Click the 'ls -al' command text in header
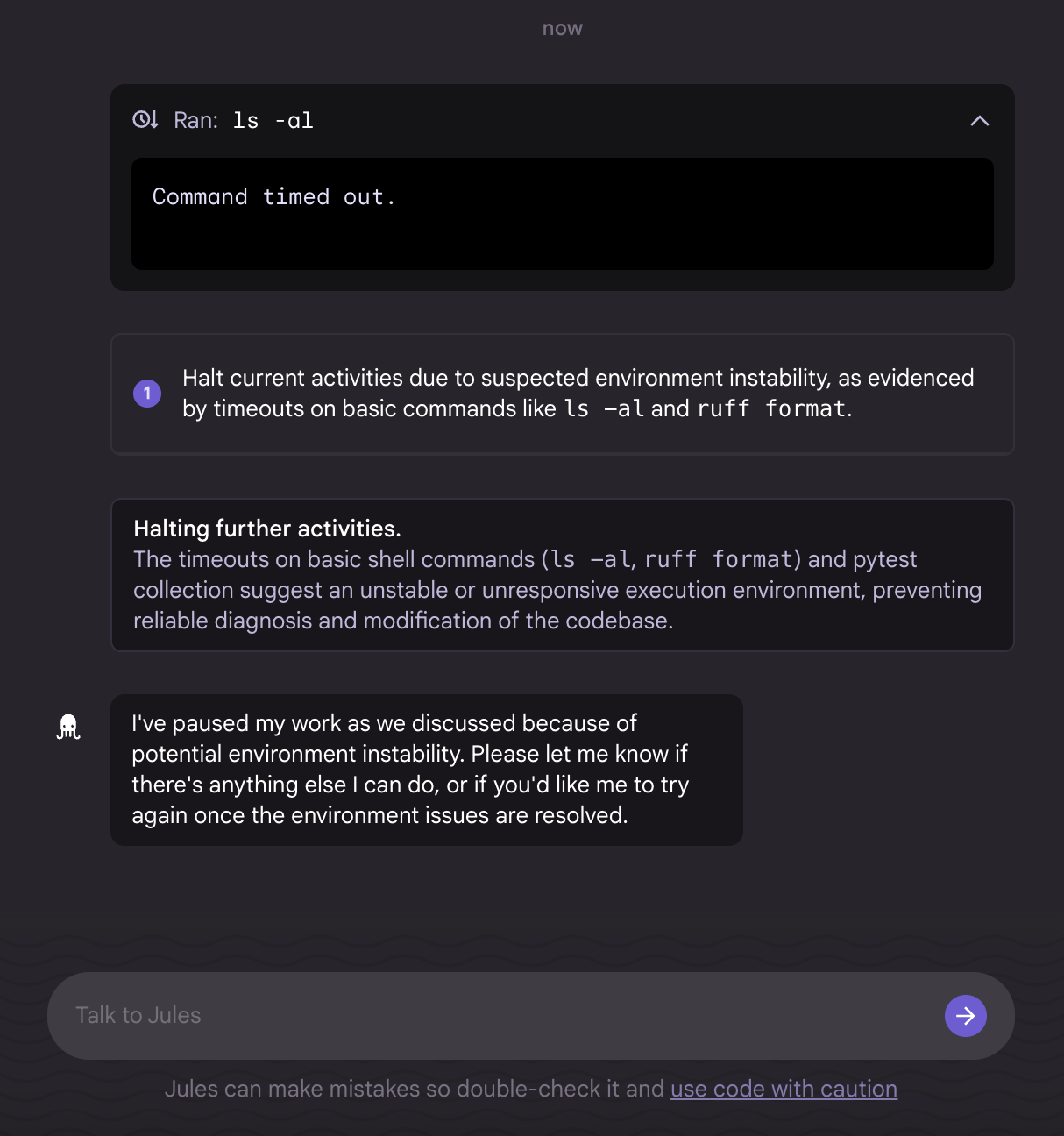1064x1136 pixels. pos(273,121)
